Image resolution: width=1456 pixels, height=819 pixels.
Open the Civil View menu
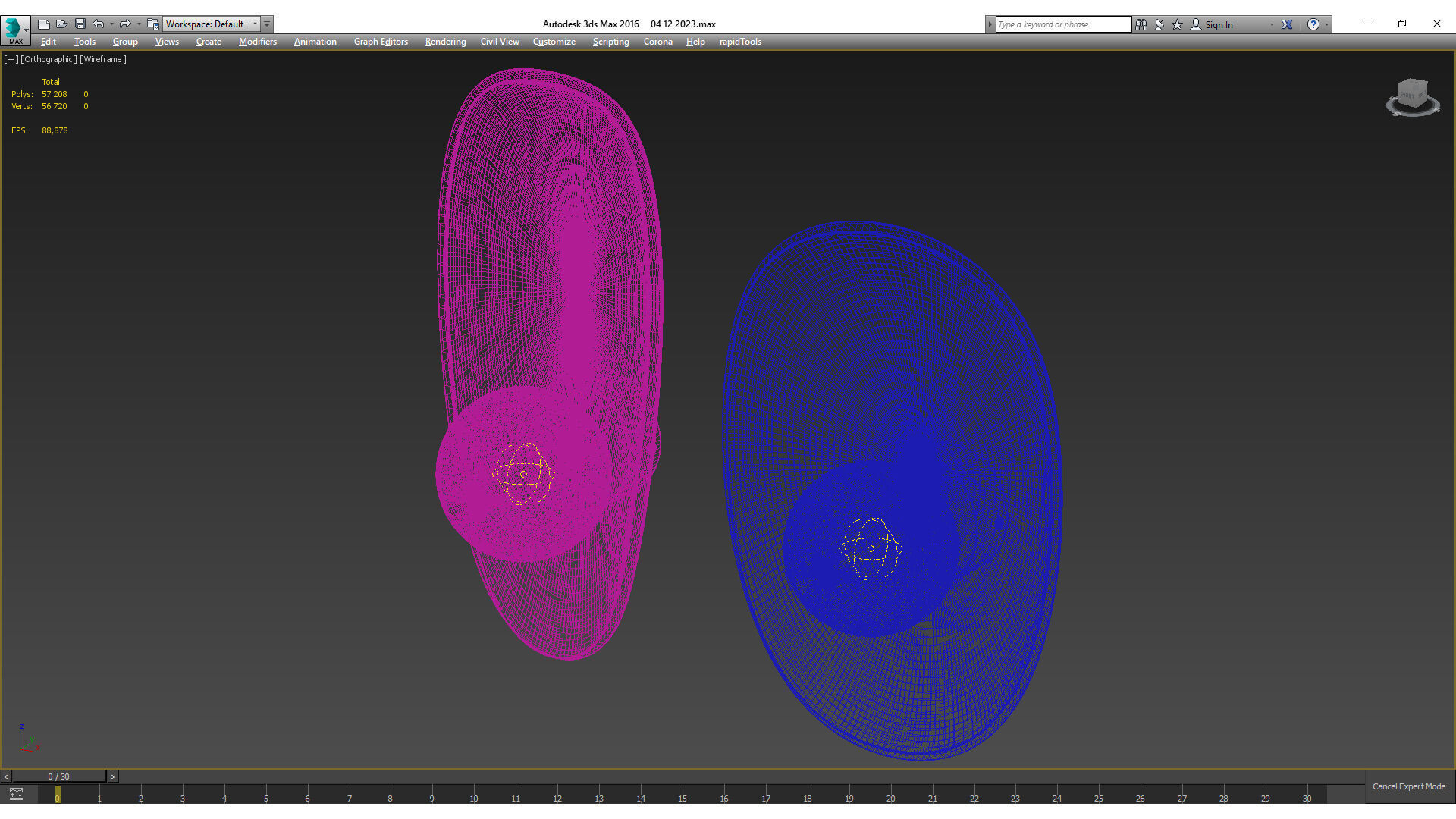point(500,42)
